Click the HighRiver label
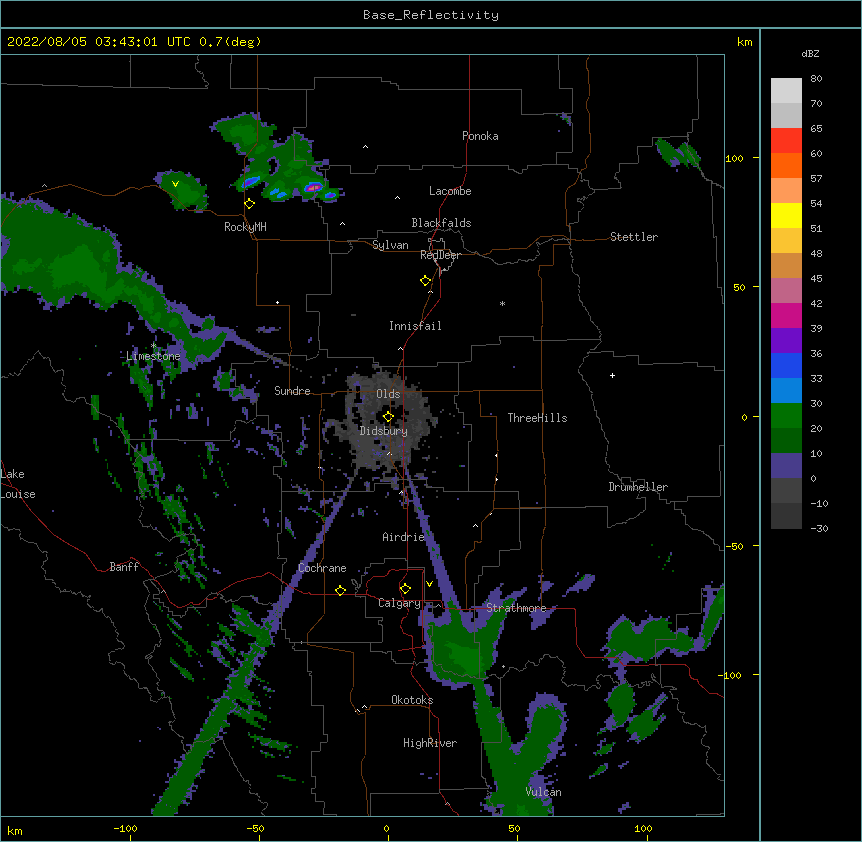This screenshot has height=842, width=862. [430, 743]
